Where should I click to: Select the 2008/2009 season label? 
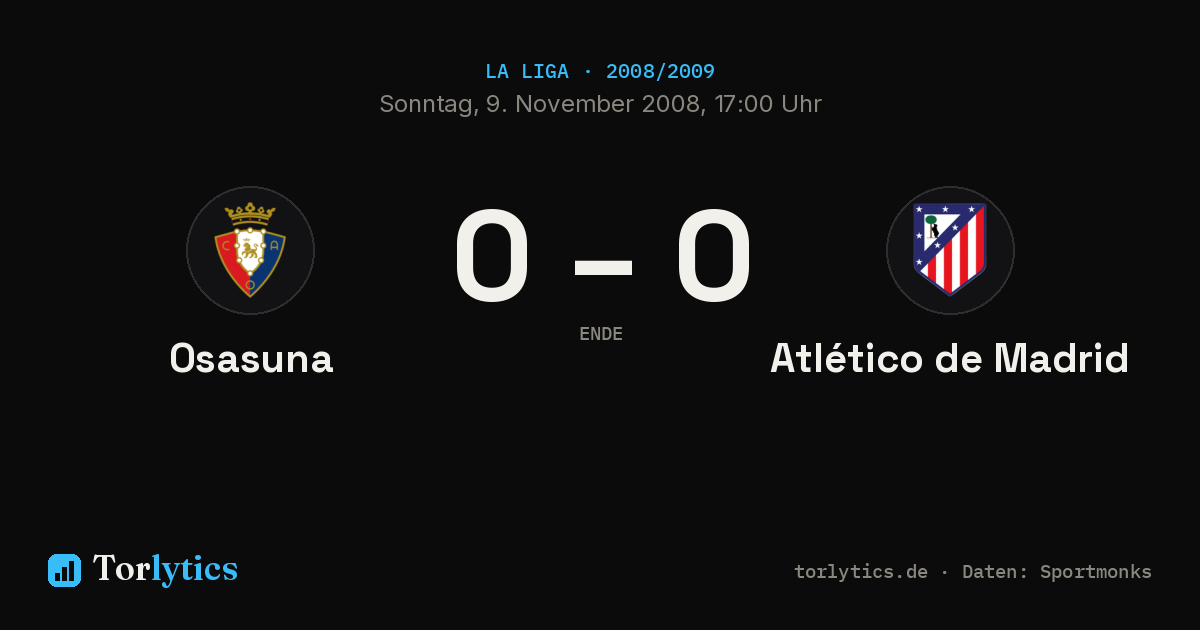click(660, 72)
